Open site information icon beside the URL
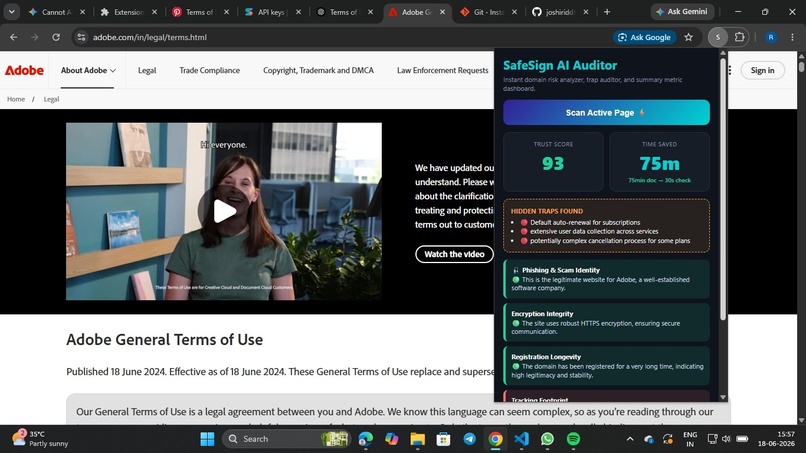 (x=81, y=37)
